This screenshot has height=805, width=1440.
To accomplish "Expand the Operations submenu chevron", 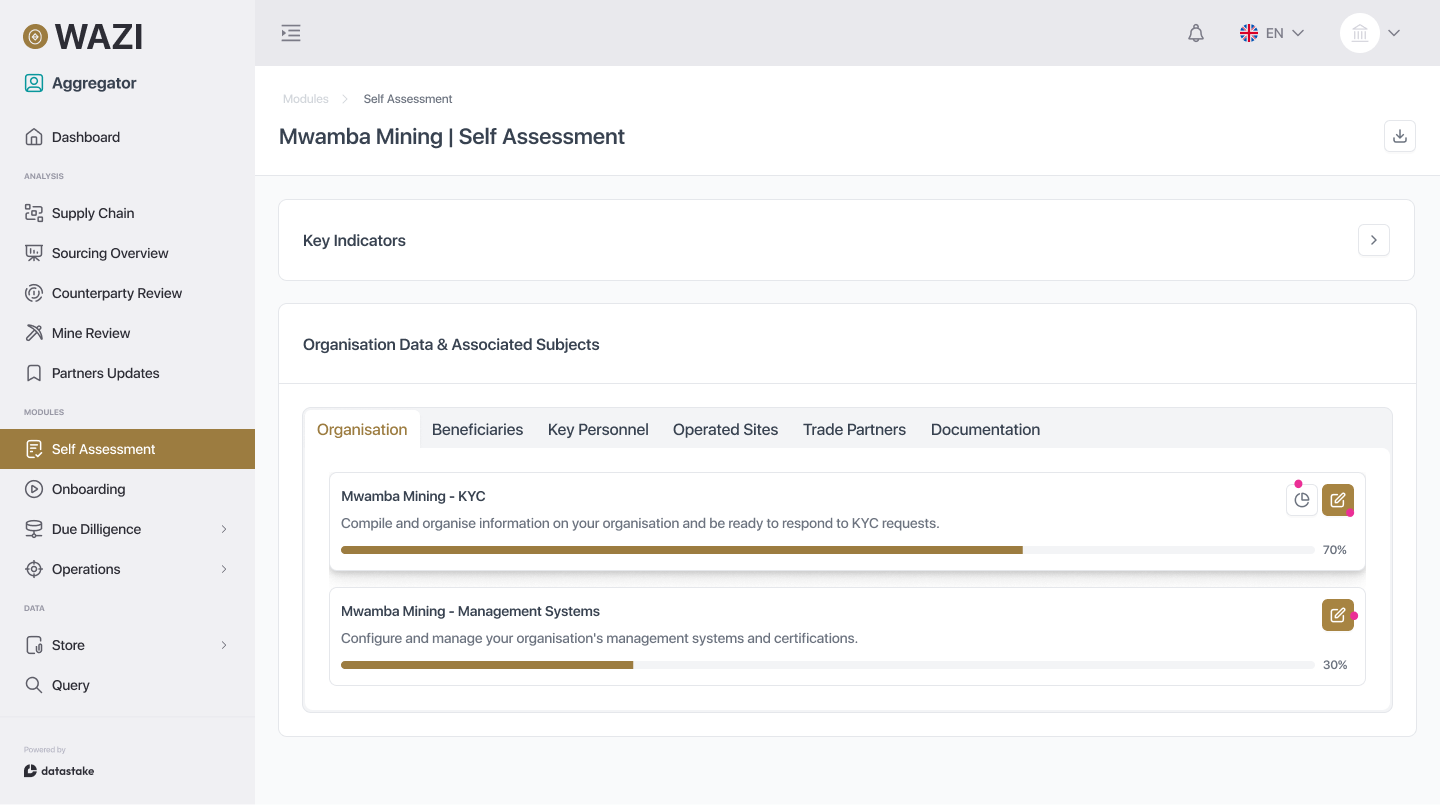I will pyautogui.click(x=224, y=569).
